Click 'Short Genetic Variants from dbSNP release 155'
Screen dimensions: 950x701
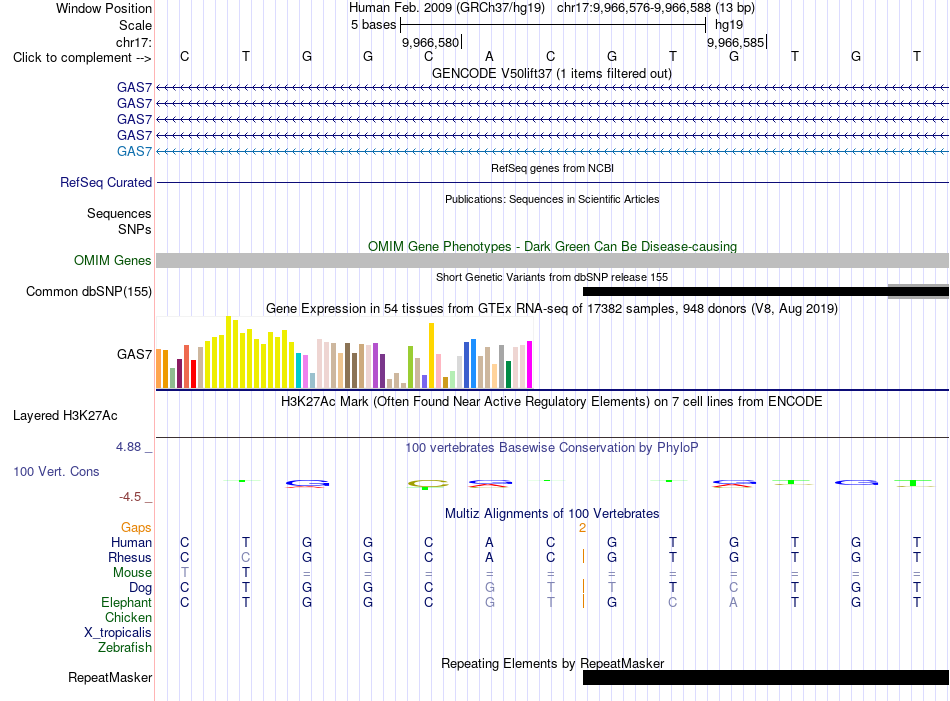click(x=552, y=277)
